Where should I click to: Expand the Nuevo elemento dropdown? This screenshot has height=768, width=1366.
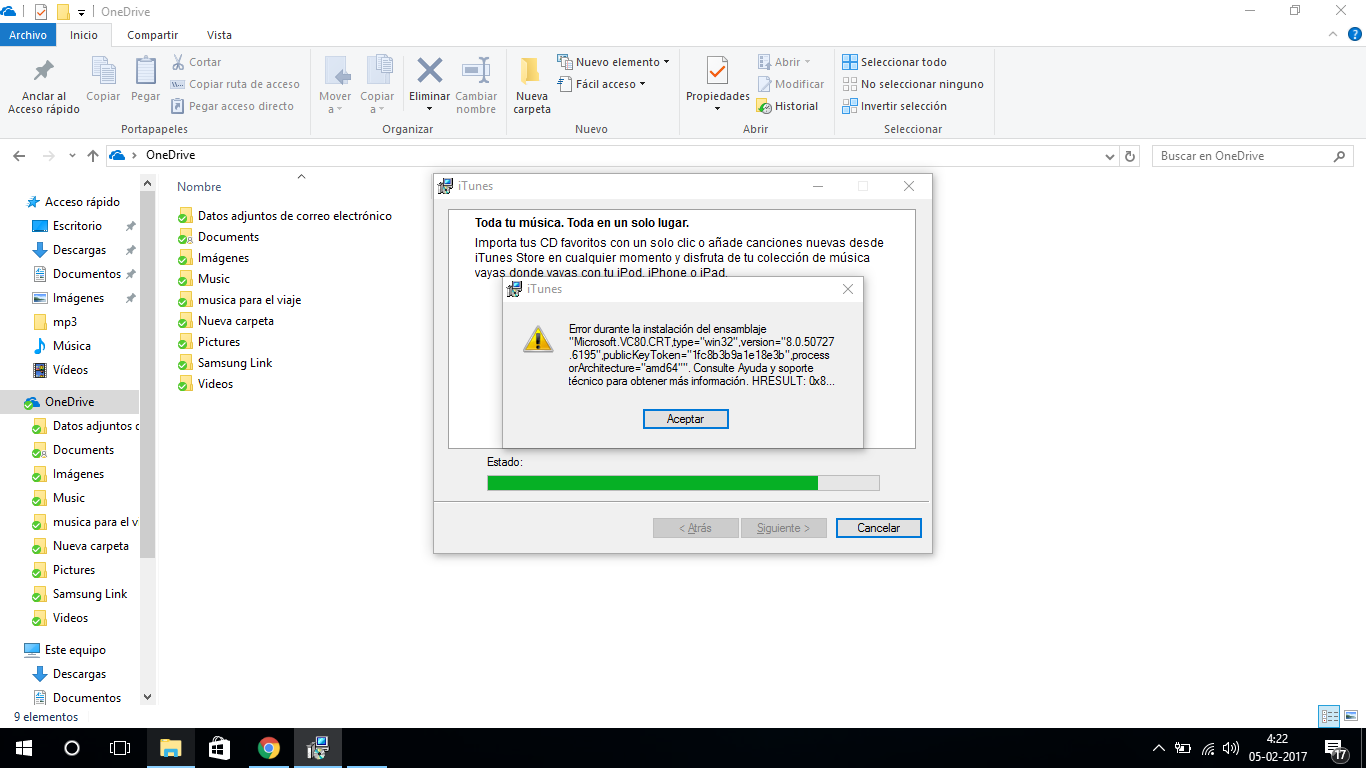click(613, 62)
